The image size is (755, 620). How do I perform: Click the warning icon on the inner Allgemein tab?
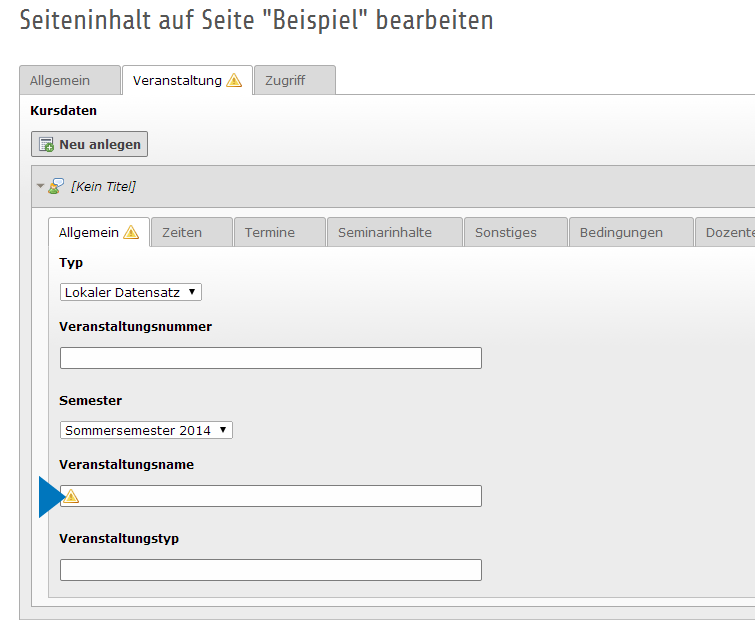[x=131, y=233]
